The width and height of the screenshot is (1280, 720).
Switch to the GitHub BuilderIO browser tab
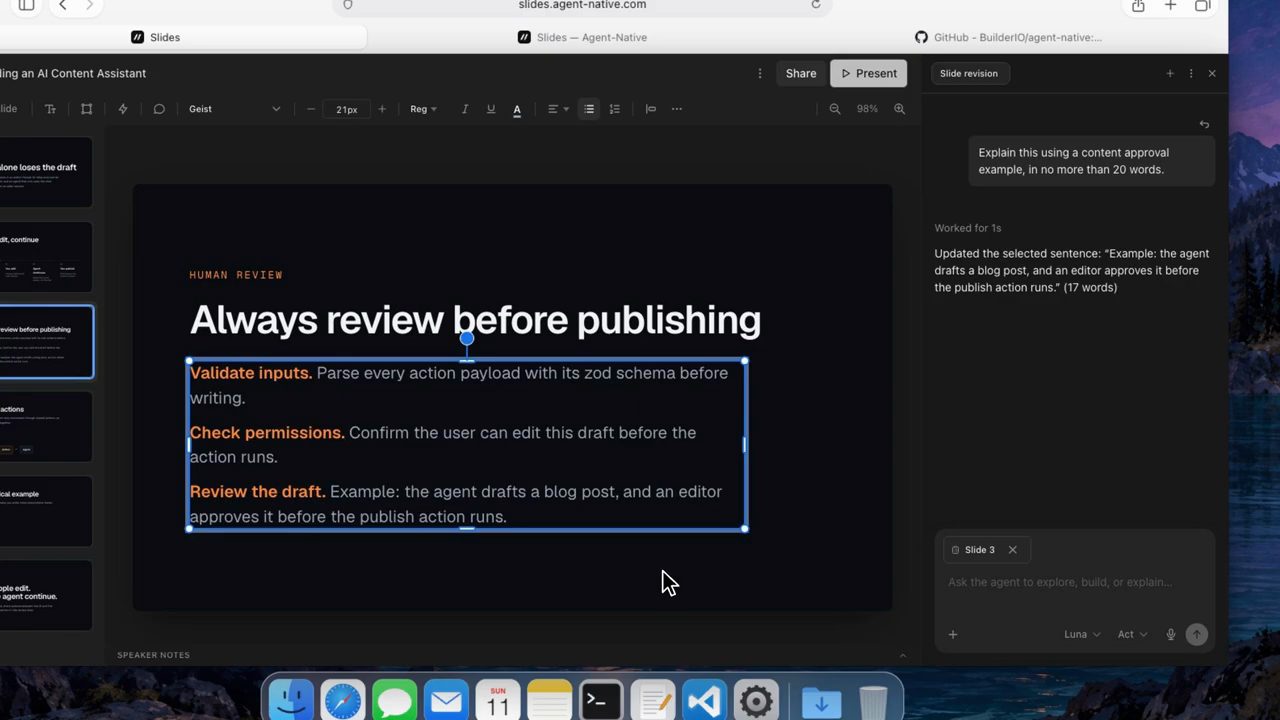[x=1008, y=37]
